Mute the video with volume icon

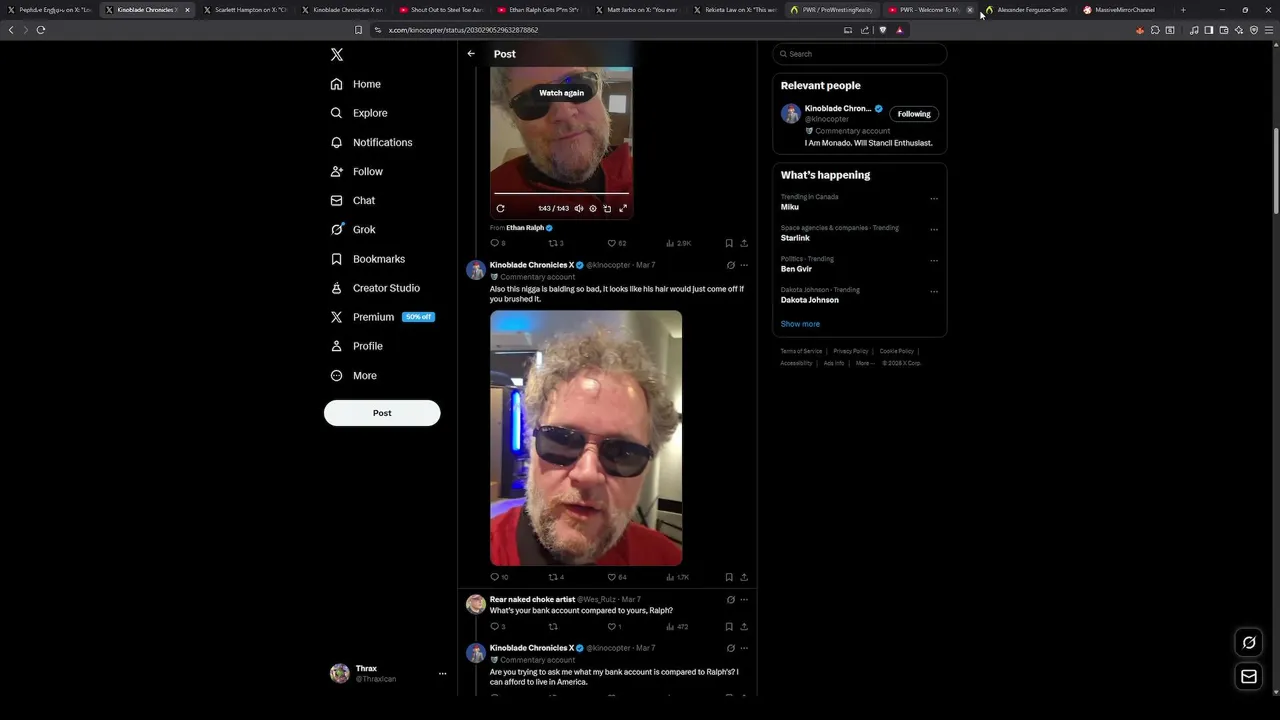[578, 209]
